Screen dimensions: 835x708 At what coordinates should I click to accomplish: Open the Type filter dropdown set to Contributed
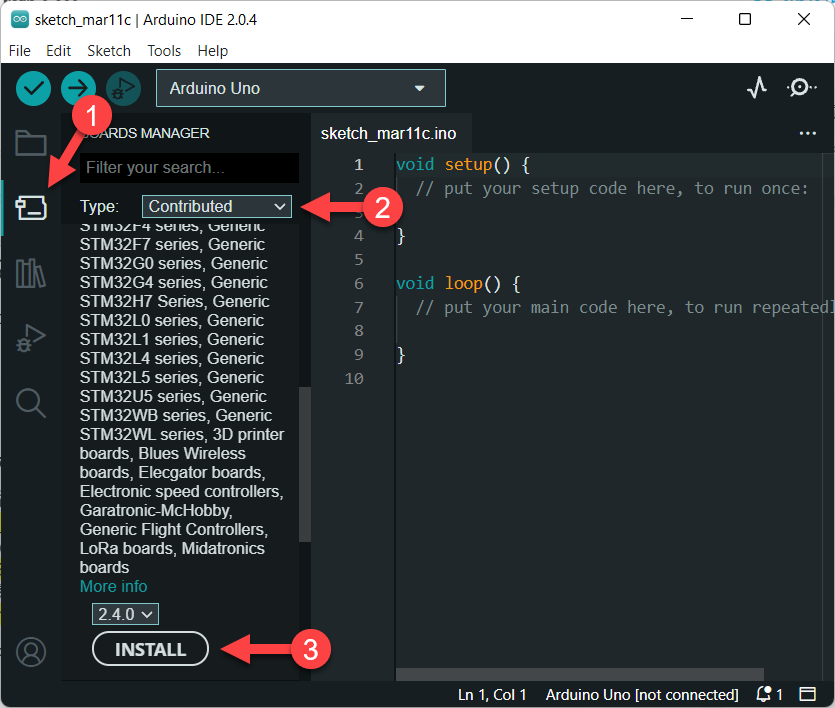click(217, 207)
